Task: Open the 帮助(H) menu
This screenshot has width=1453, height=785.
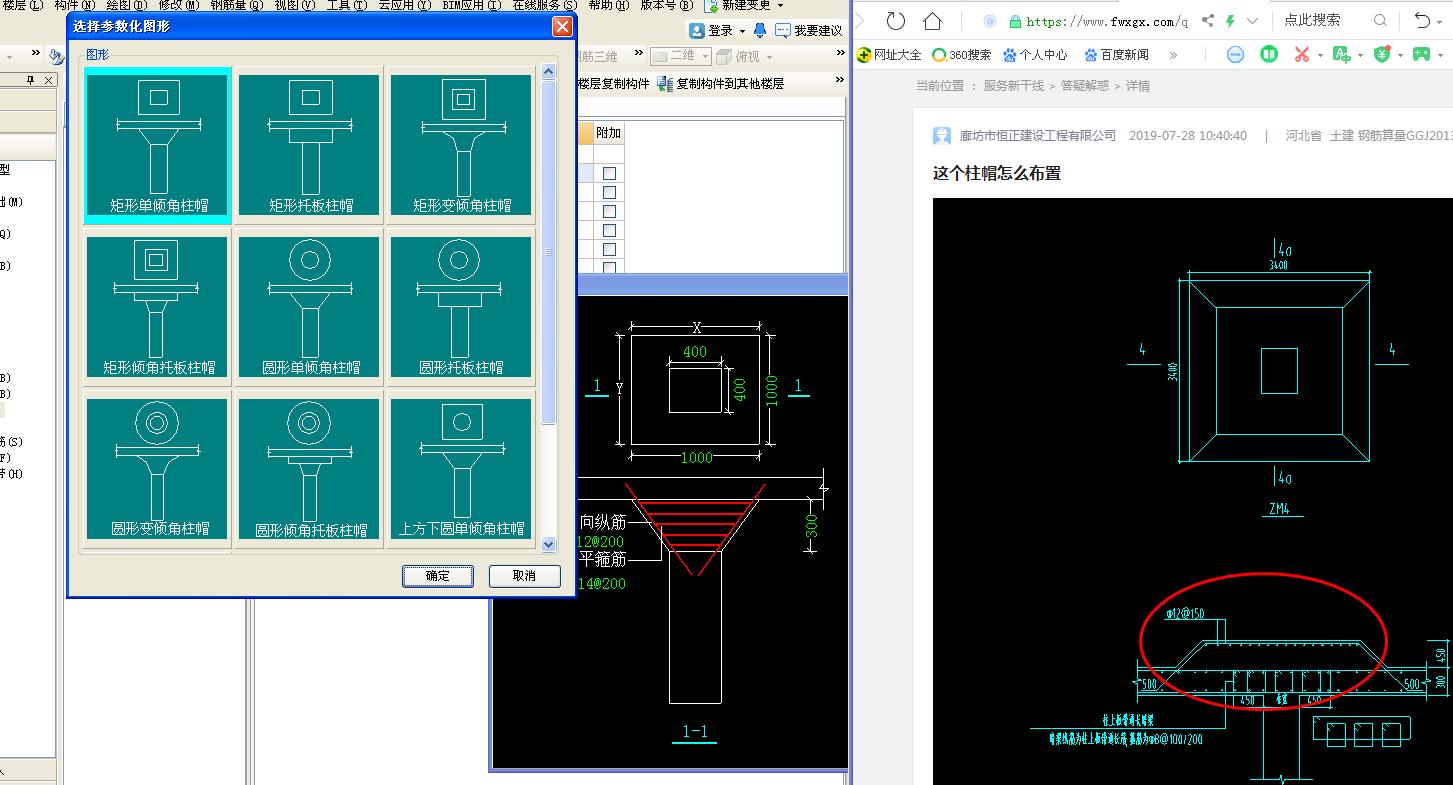Action: click(609, 5)
